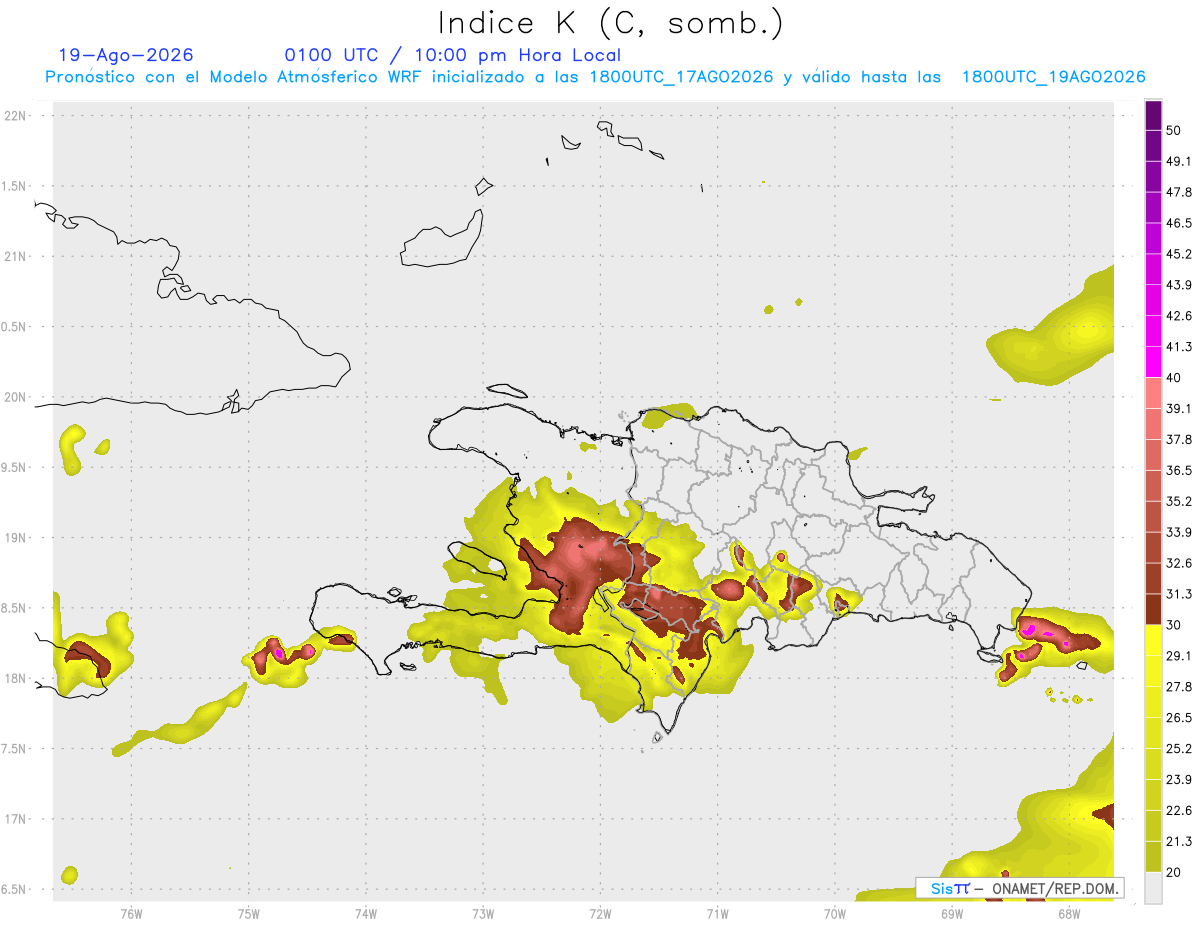1200x927 pixels.
Task: Click the colorbar value 32.6
Action: coord(1179,563)
